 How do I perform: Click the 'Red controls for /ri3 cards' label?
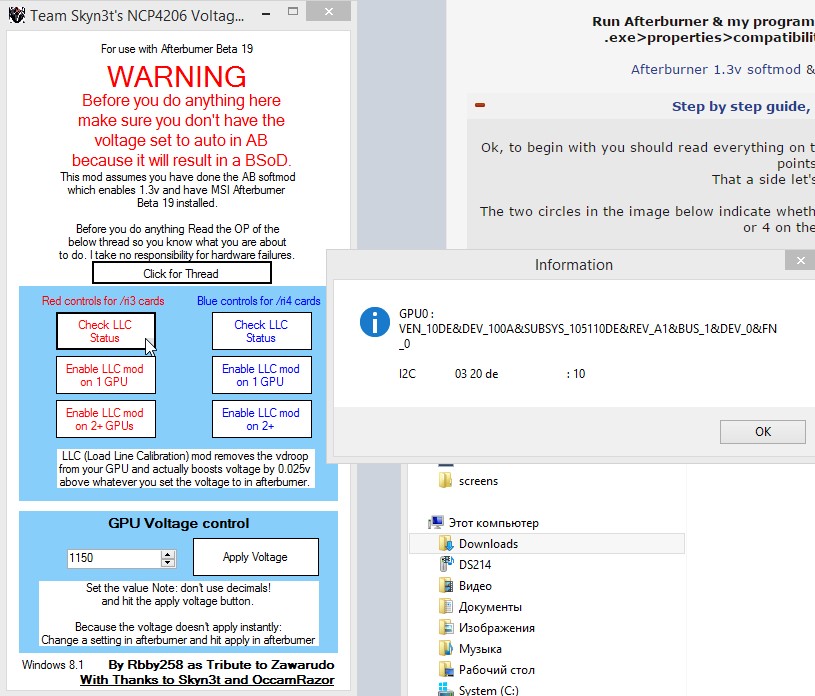click(x=103, y=300)
